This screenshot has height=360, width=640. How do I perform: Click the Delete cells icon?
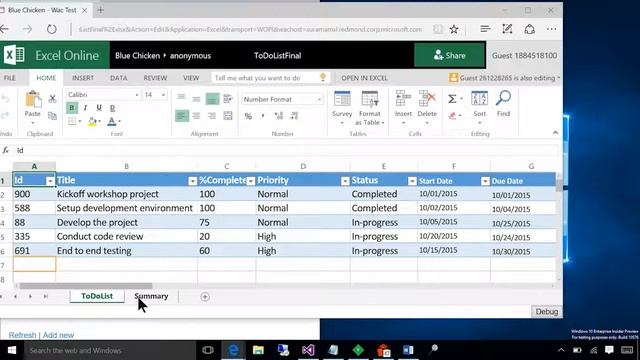click(427, 99)
